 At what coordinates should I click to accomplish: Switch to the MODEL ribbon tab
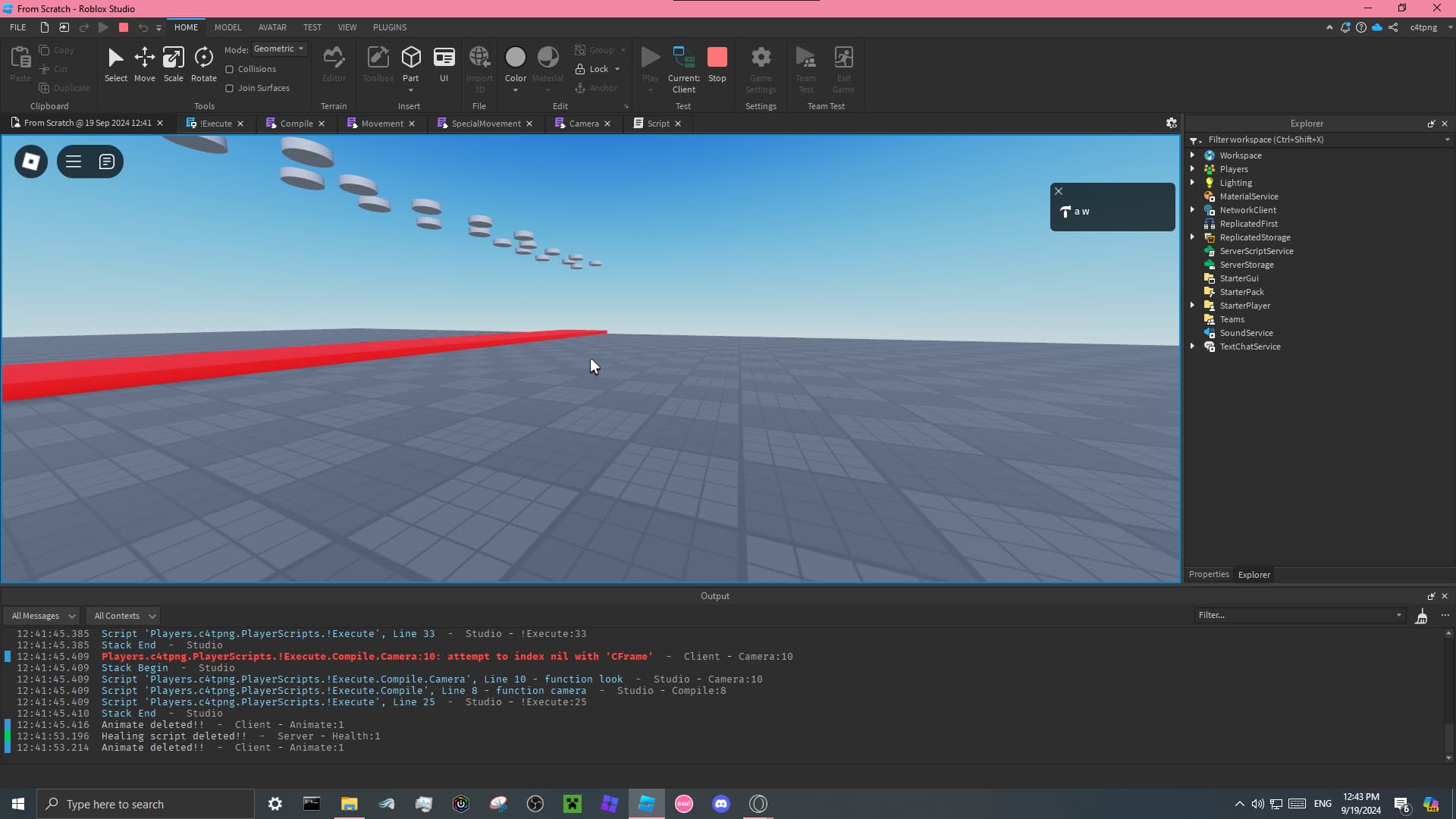point(227,27)
